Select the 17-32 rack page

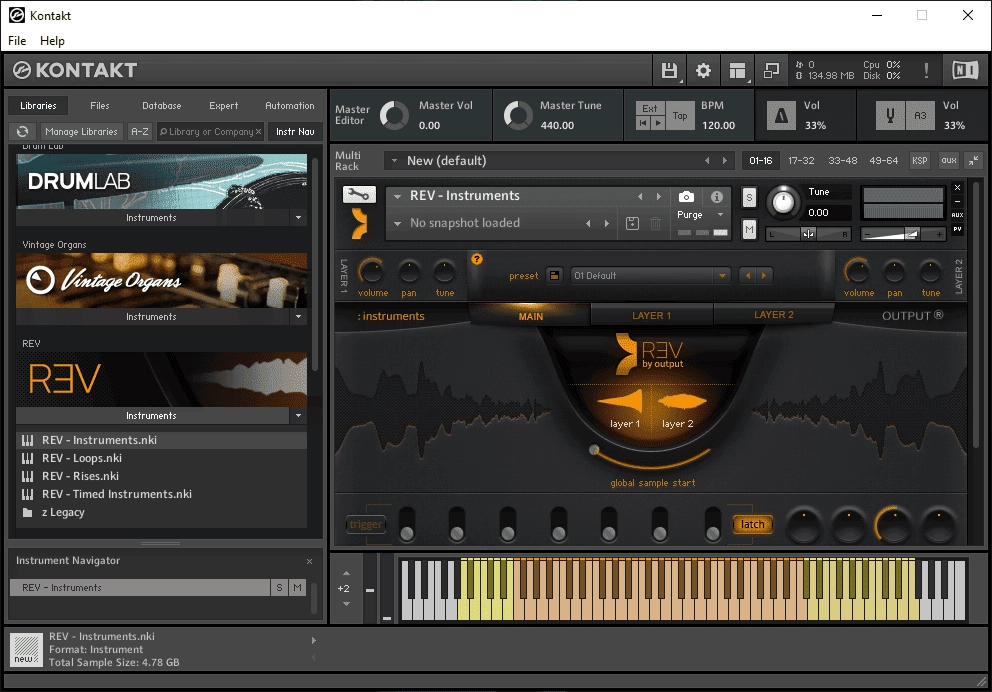801,161
